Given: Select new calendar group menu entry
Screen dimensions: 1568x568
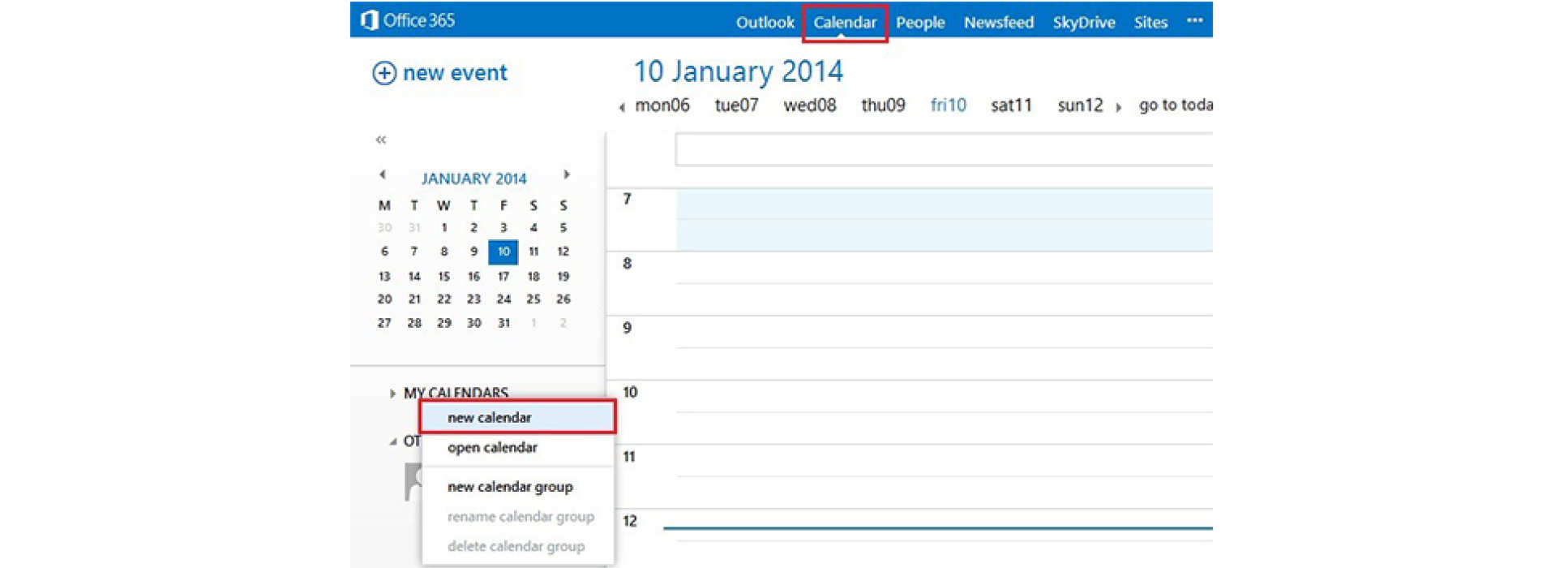Looking at the screenshot, I should pyautogui.click(x=510, y=487).
